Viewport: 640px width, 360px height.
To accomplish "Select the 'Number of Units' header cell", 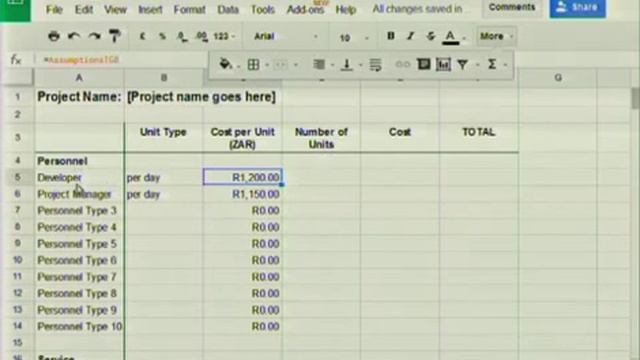I will point(321,138).
